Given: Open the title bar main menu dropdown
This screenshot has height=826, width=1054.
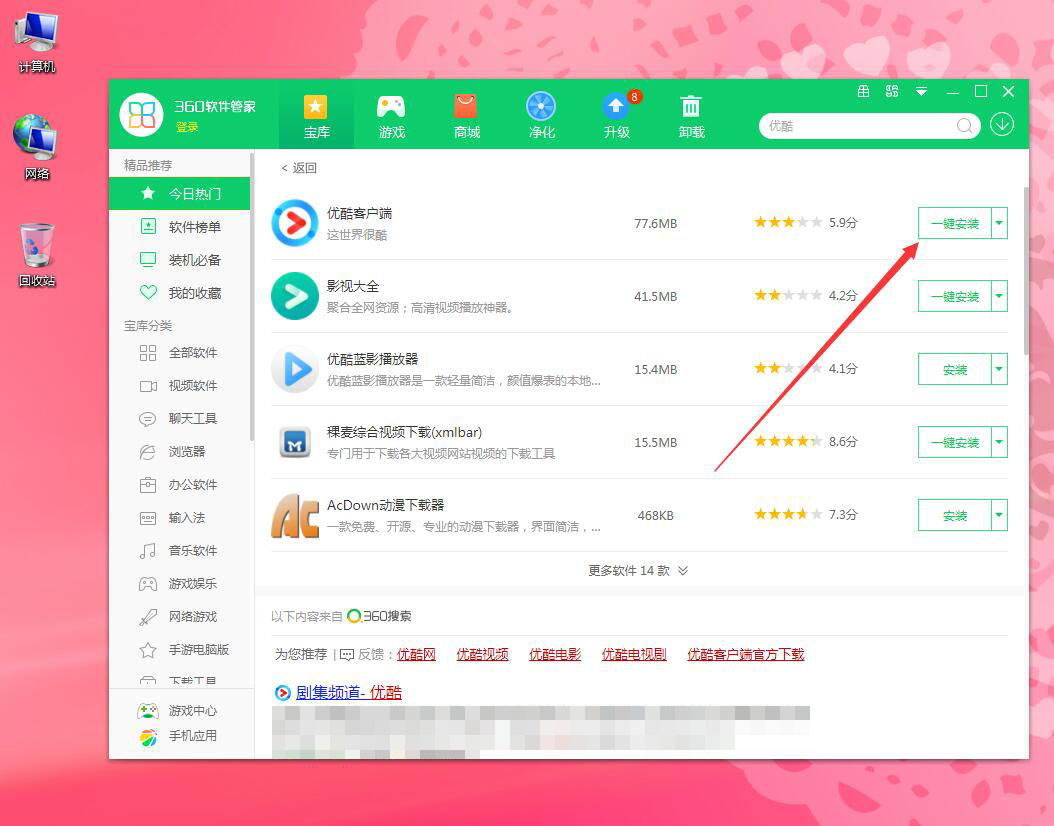Looking at the screenshot, I should point(922,91).
